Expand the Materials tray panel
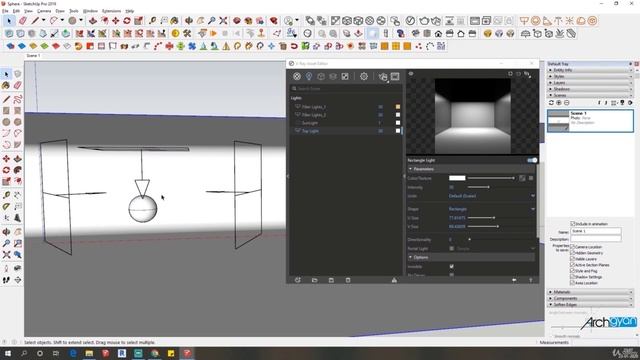640x360 pixels. pos(590,292)
